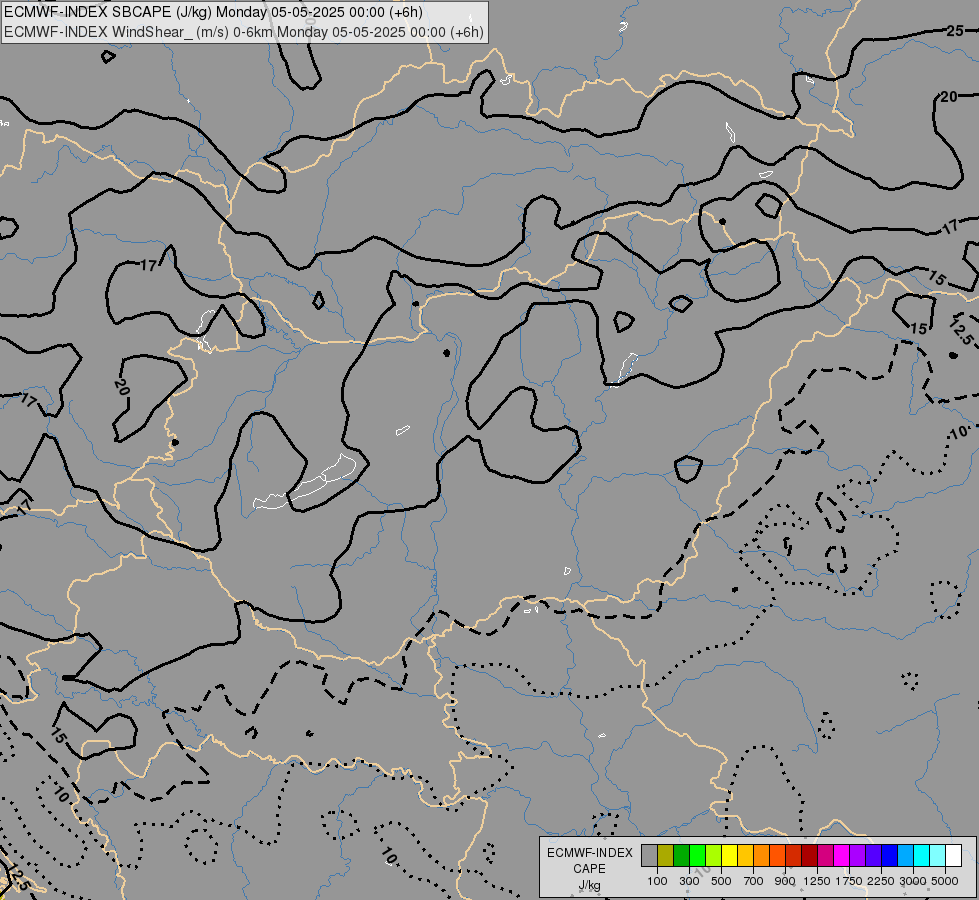979x900 pixels.
Task: Select the indigo swatch left of 2250 tick
Action: [x=873, y=855]
